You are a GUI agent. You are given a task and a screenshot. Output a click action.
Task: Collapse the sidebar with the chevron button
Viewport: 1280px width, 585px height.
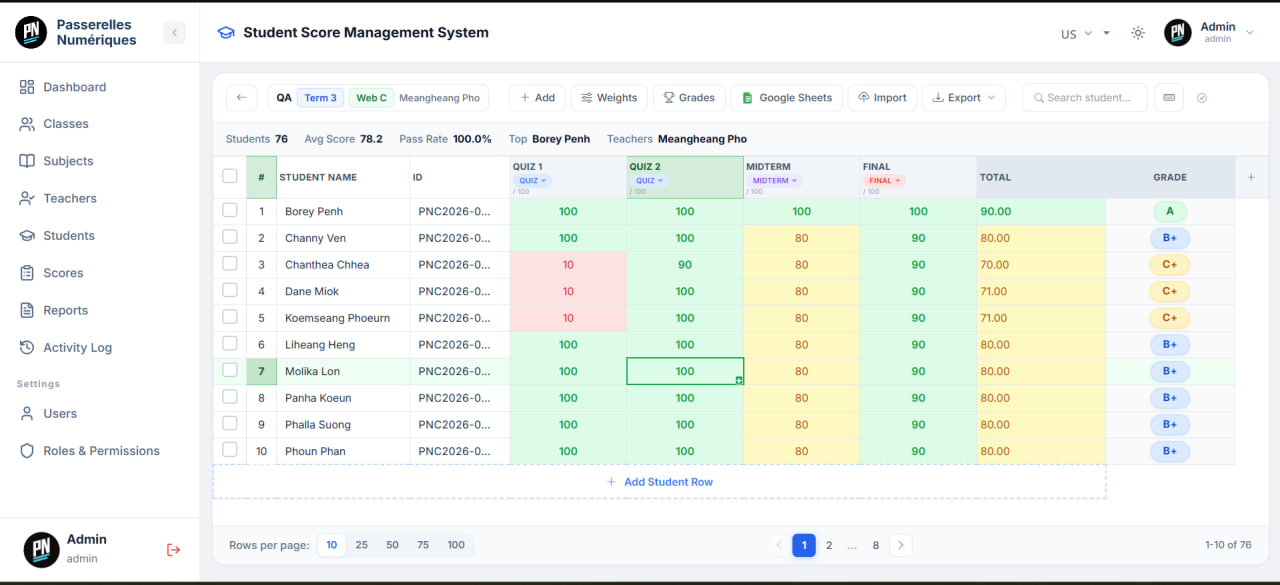[x=175, y=33]
